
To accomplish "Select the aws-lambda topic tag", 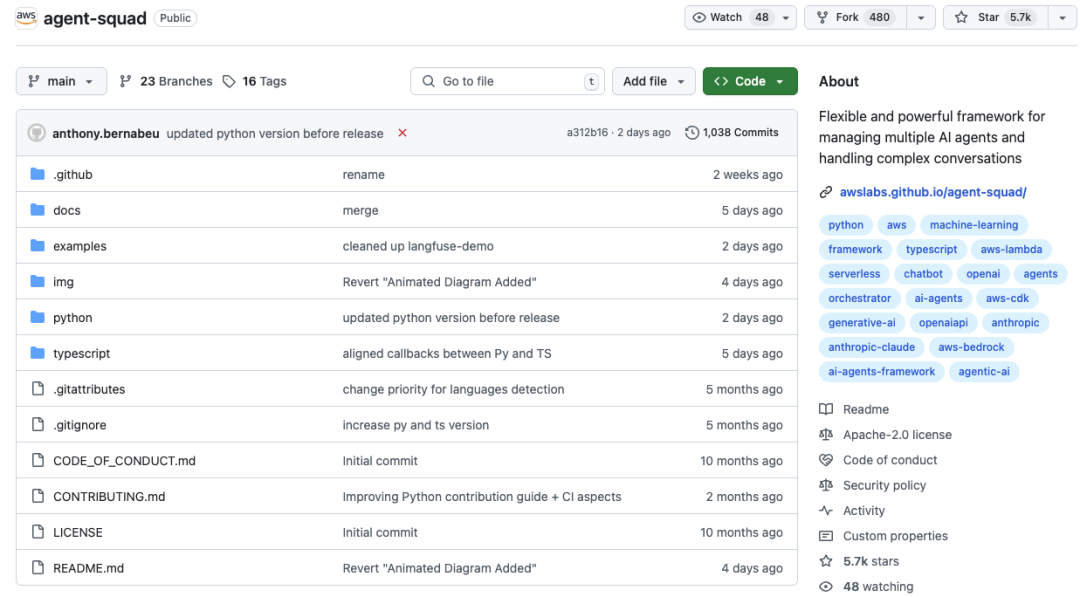I will (1011, 249).
